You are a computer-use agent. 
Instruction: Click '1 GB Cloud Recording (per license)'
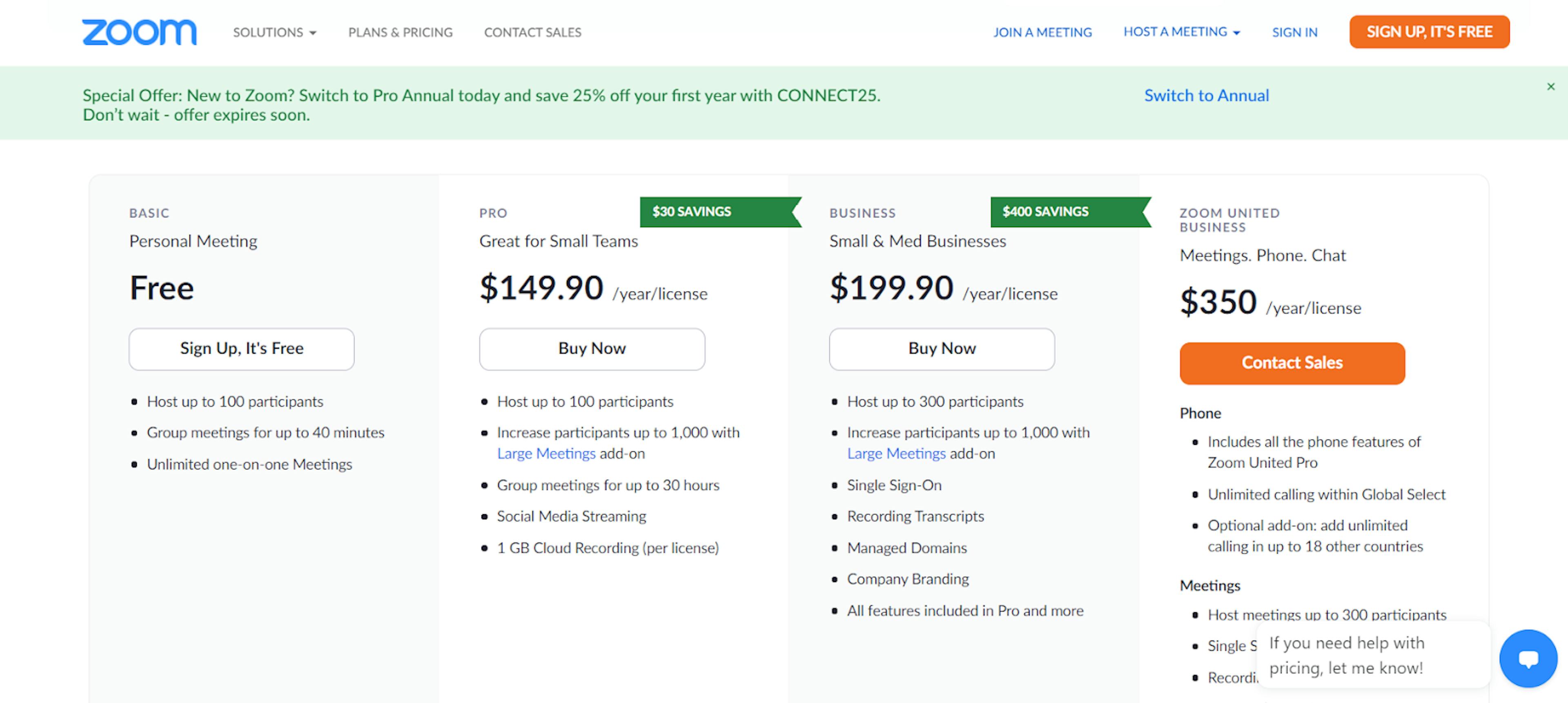click(x=608, y=548)
